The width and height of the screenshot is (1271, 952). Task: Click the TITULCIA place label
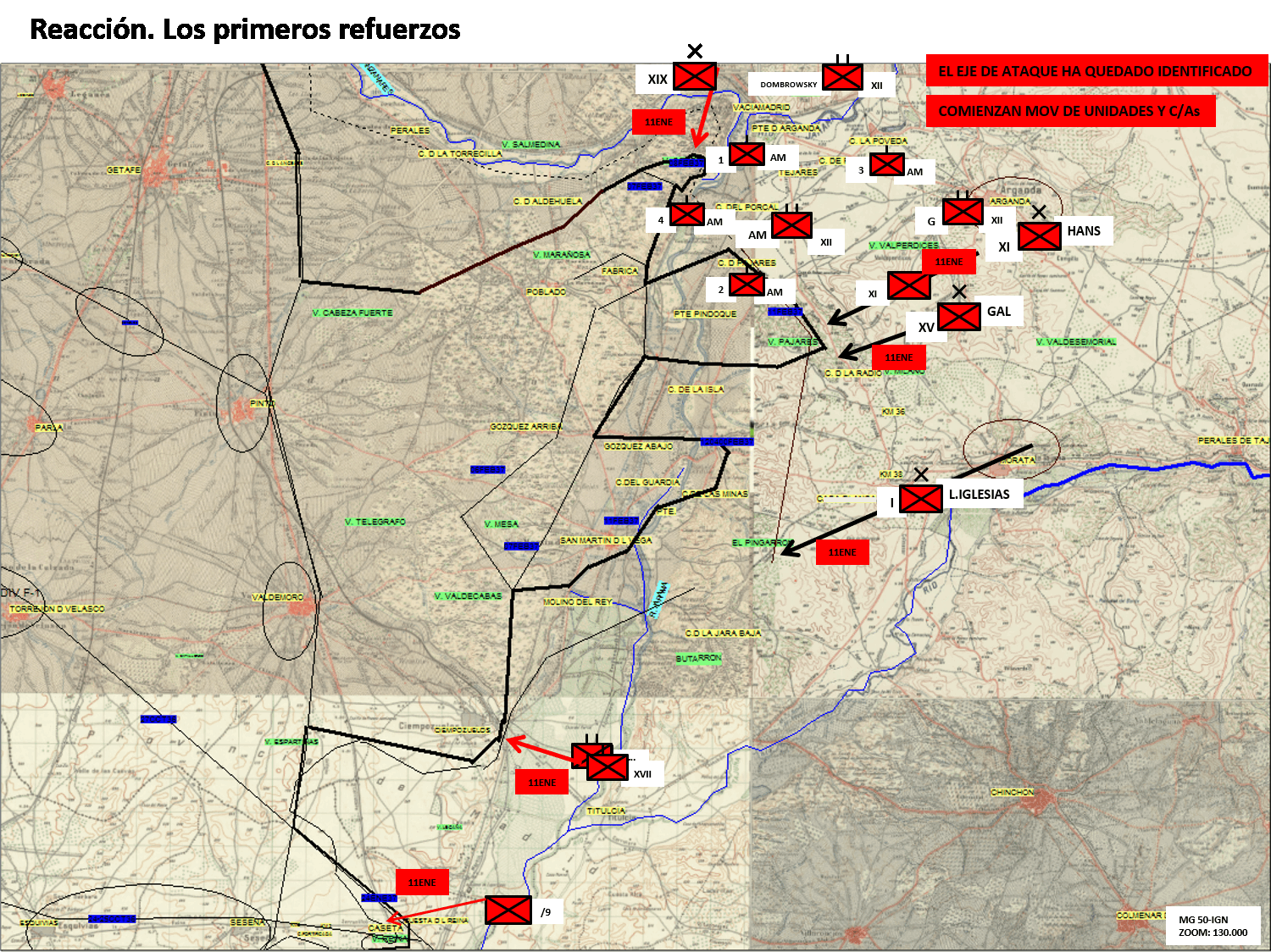click(x=607, y=811)
